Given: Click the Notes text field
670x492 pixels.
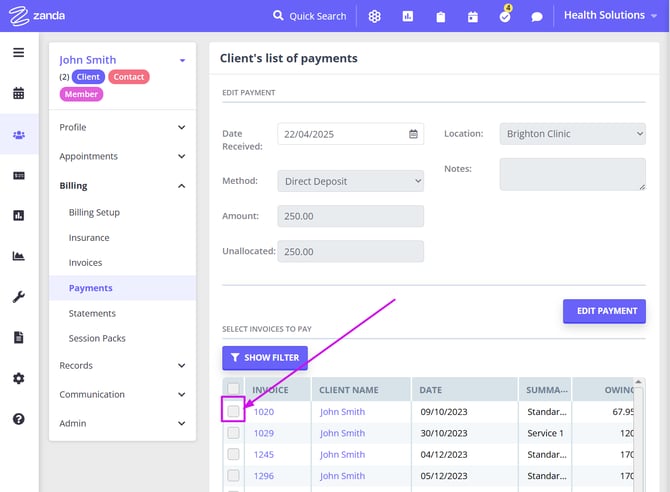Looking at the screenshot, I should (573, 174).
